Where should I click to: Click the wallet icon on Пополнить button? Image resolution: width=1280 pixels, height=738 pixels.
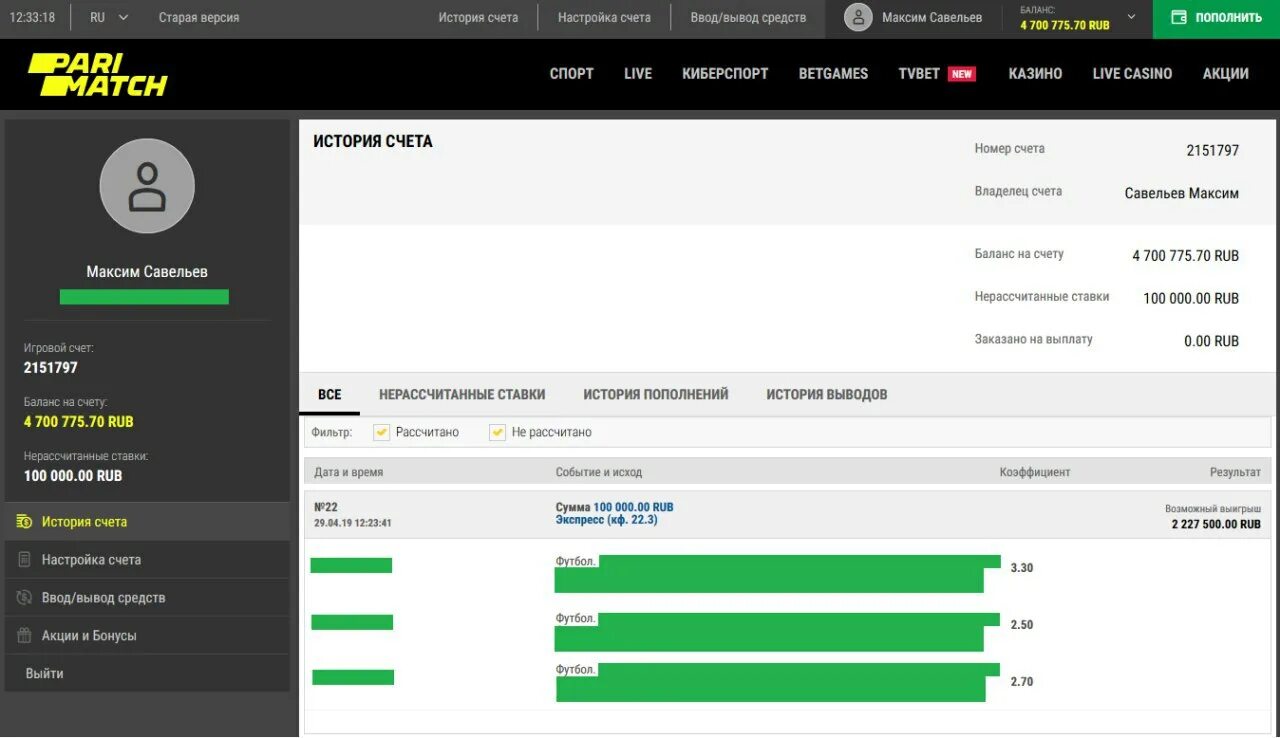pos(1178,17)
